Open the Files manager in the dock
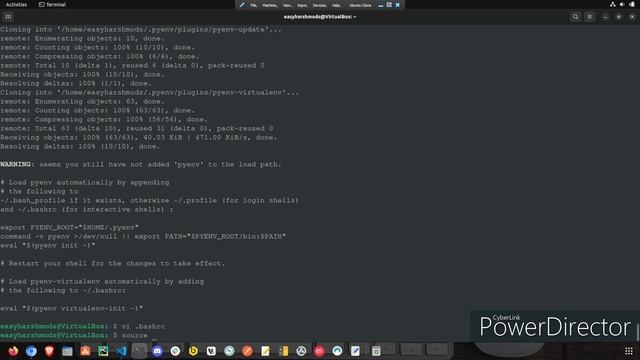 pyautogui.click(x=67, y=351)
